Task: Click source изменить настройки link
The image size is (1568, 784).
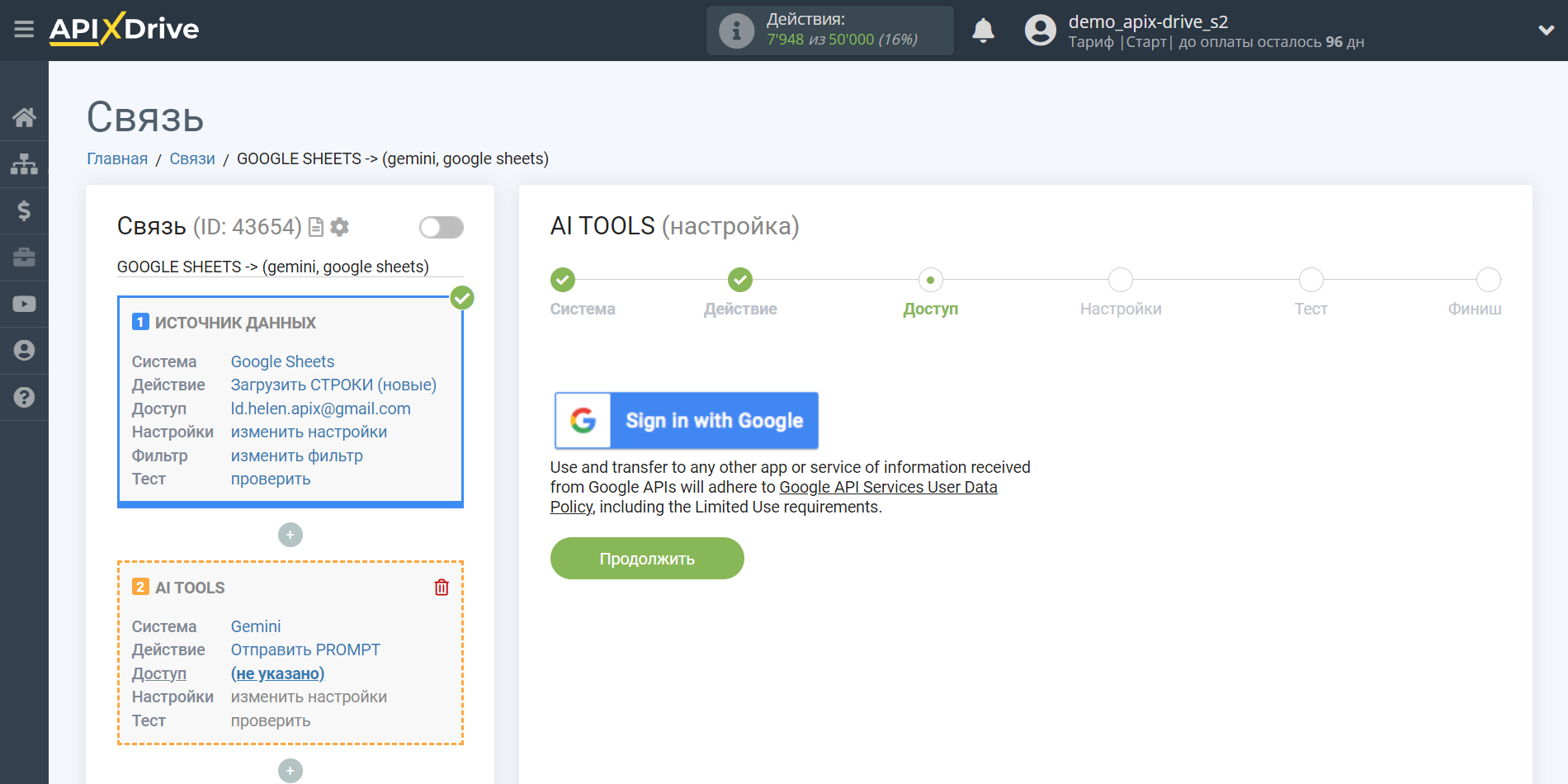Action: [309, 432]
